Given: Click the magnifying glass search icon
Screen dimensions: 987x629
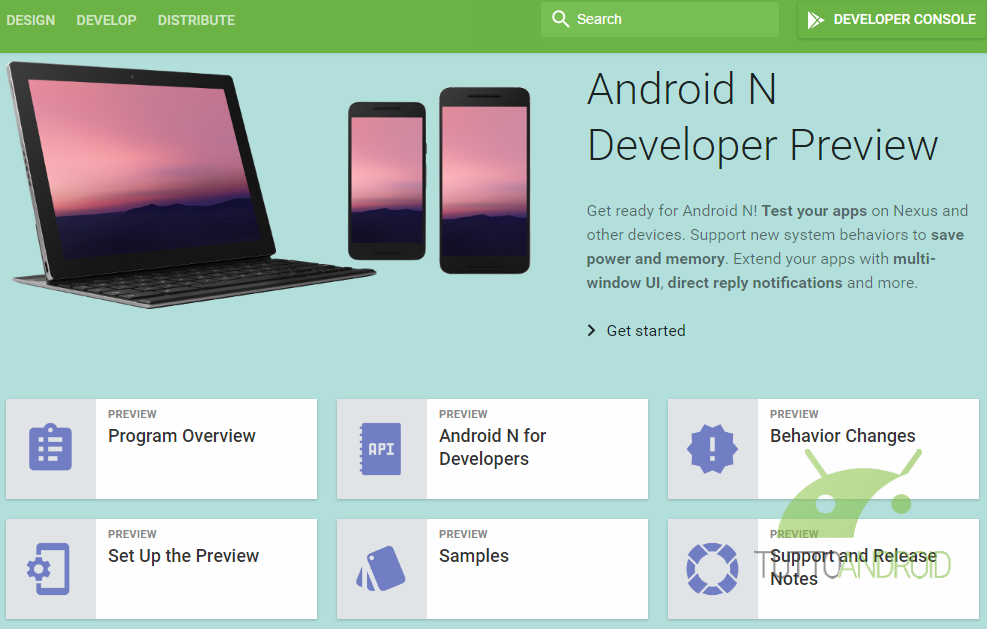Looking at the screenshot, I should (560, 19).
